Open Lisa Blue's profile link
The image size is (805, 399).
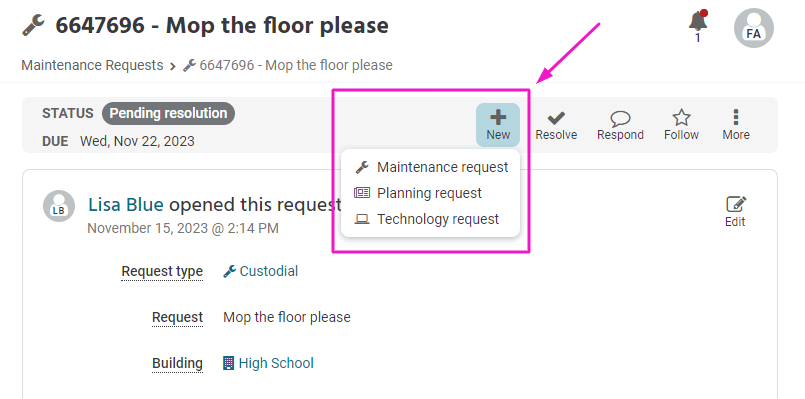(126, 204)
